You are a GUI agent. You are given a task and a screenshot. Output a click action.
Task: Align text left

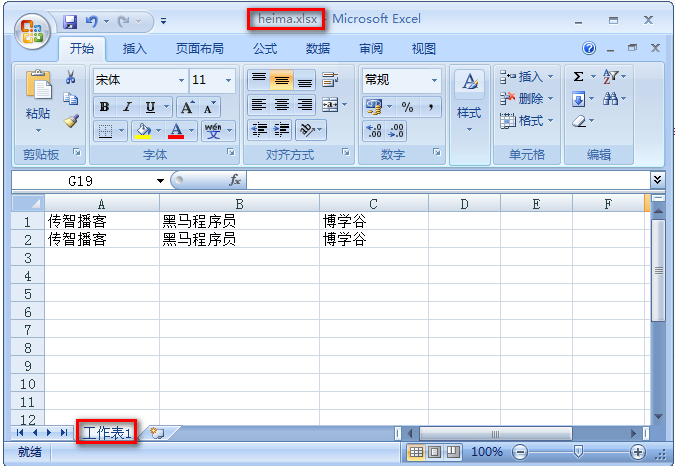pos(259,105)
